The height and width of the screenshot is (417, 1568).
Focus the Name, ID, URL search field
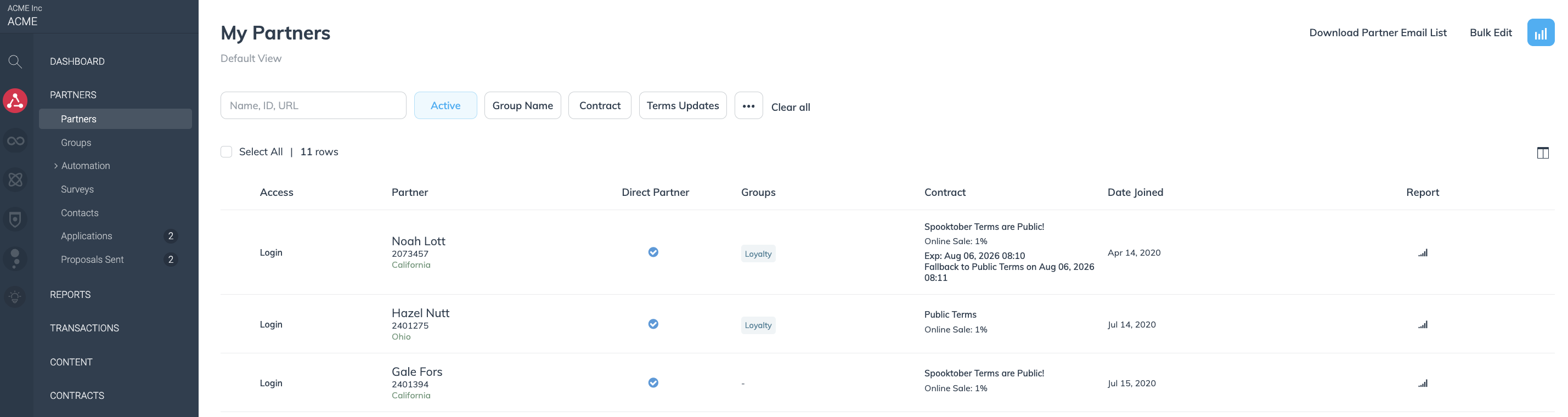tap(313, 105)
